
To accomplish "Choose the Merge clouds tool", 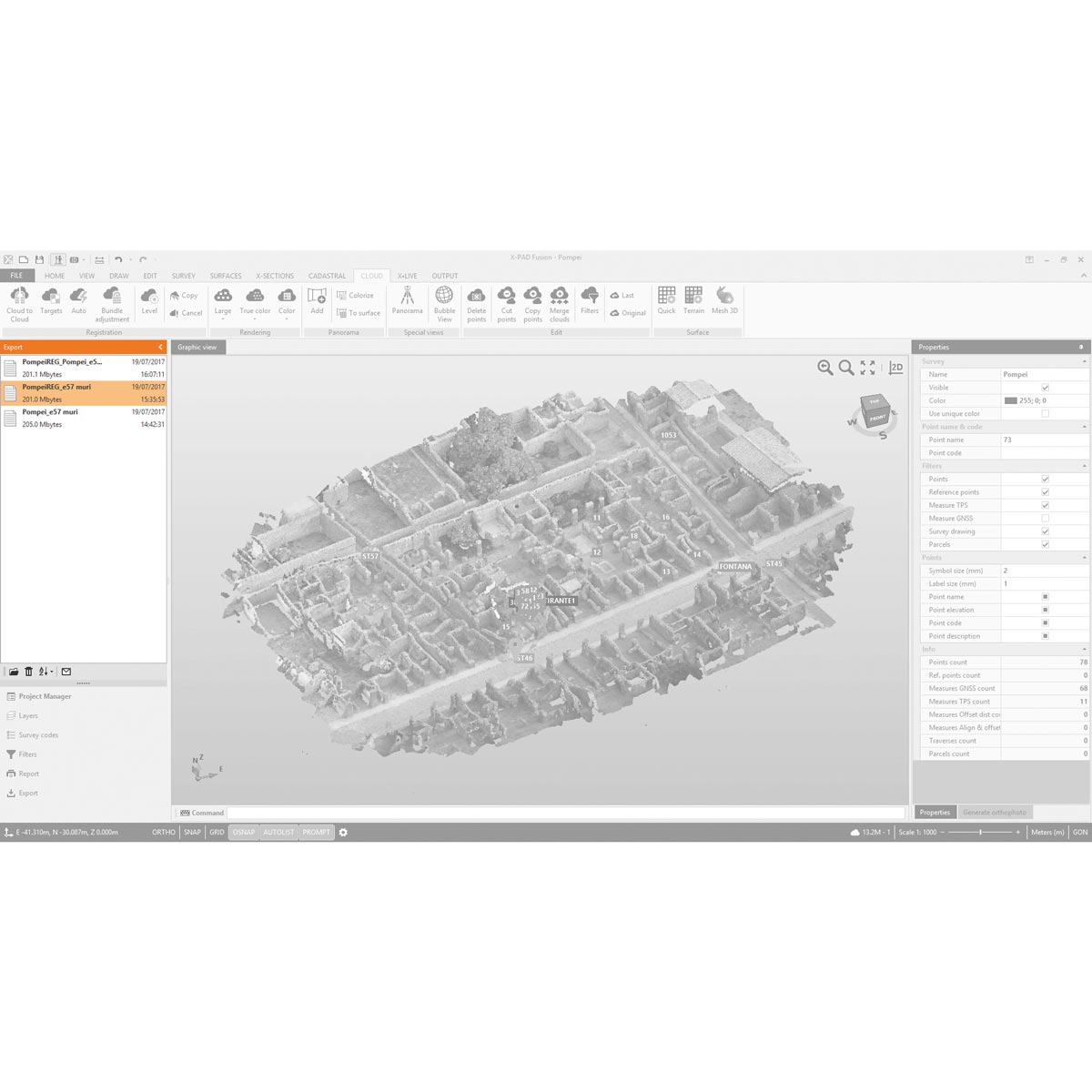I will point(559,297).
